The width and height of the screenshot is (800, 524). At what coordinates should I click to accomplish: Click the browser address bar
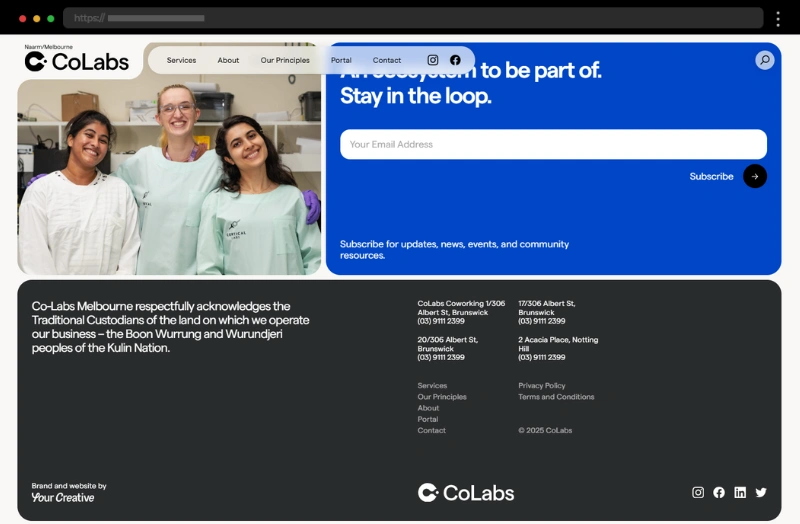(413, 18)
